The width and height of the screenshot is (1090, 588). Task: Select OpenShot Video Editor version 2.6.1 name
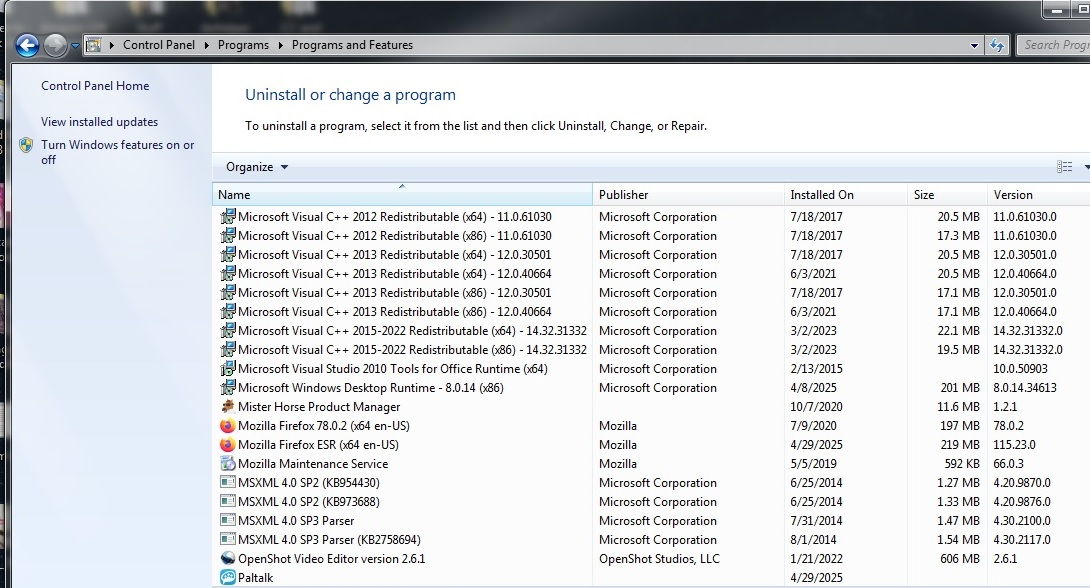point(332,559)
